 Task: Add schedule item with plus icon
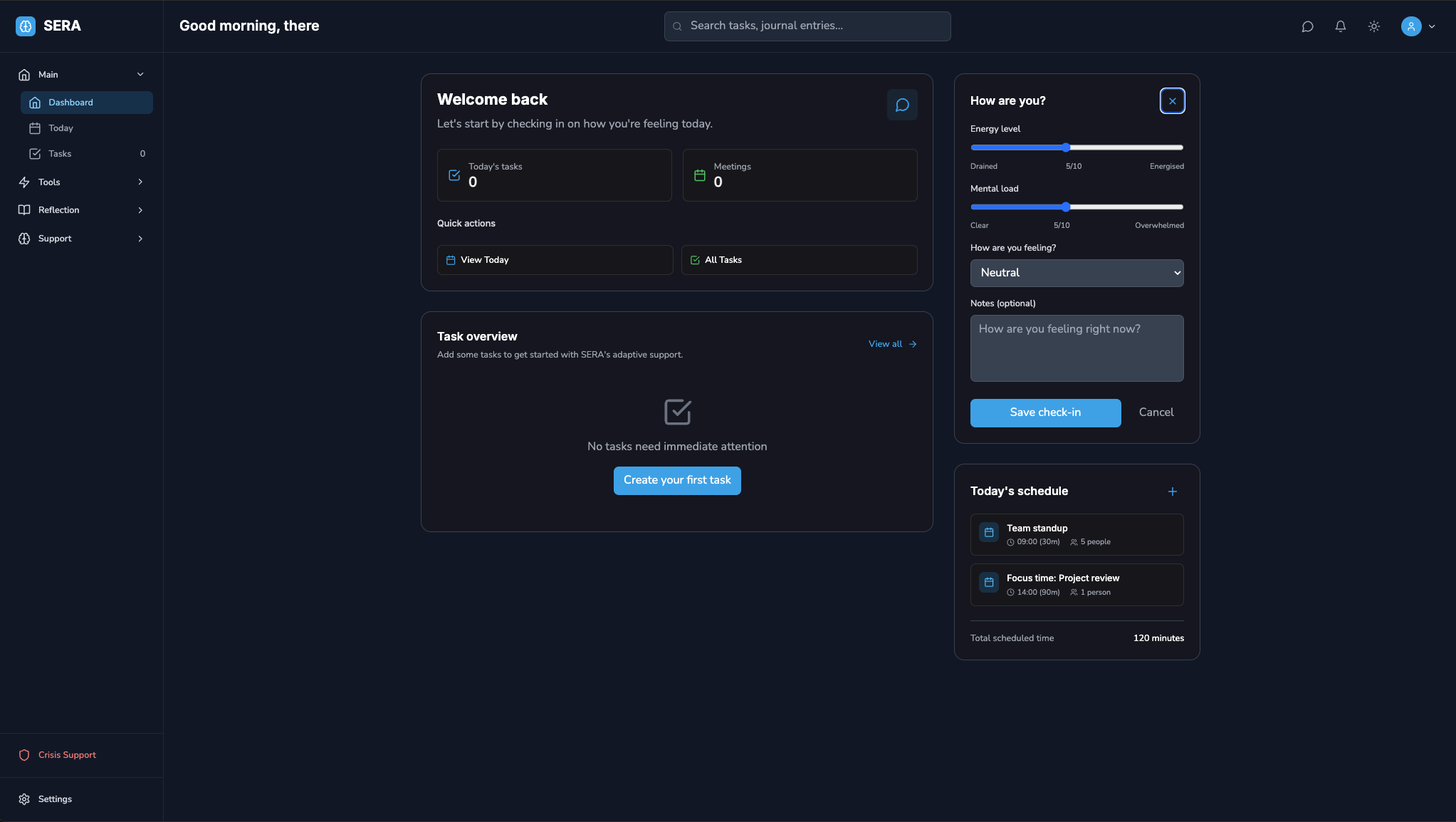pos(1173,491)
